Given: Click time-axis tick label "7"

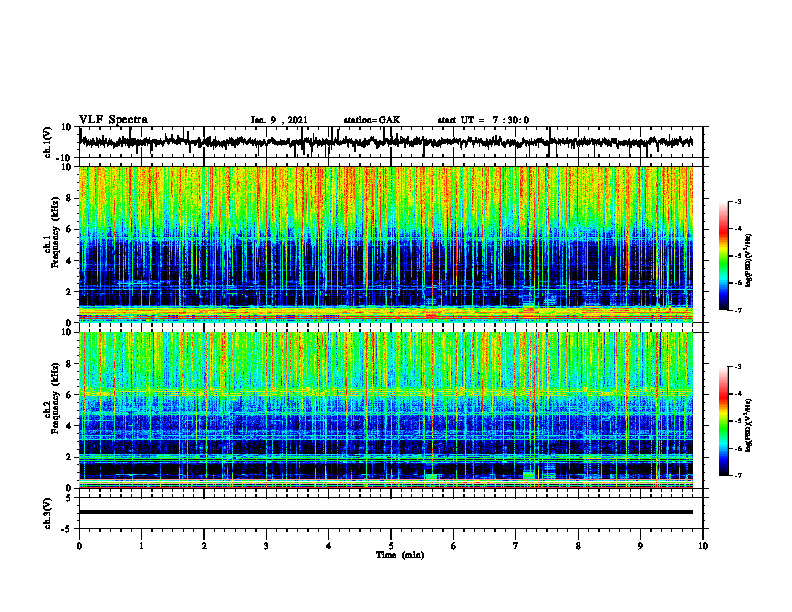Looking at the screenshot, I should [516, 546].
